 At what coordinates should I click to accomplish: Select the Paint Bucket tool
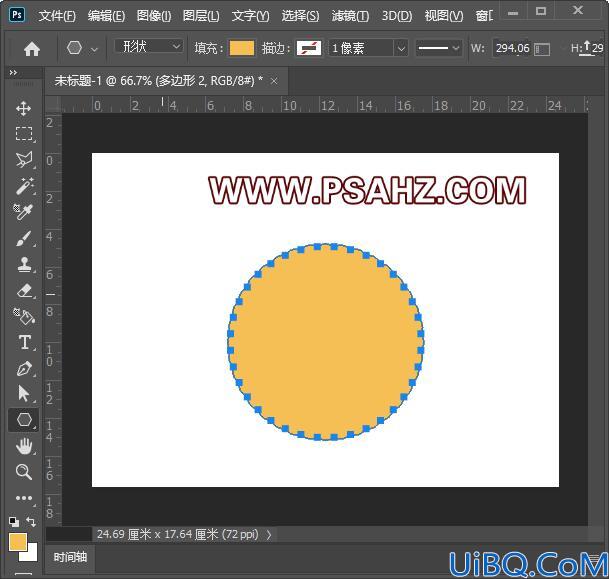pos(24,316)
